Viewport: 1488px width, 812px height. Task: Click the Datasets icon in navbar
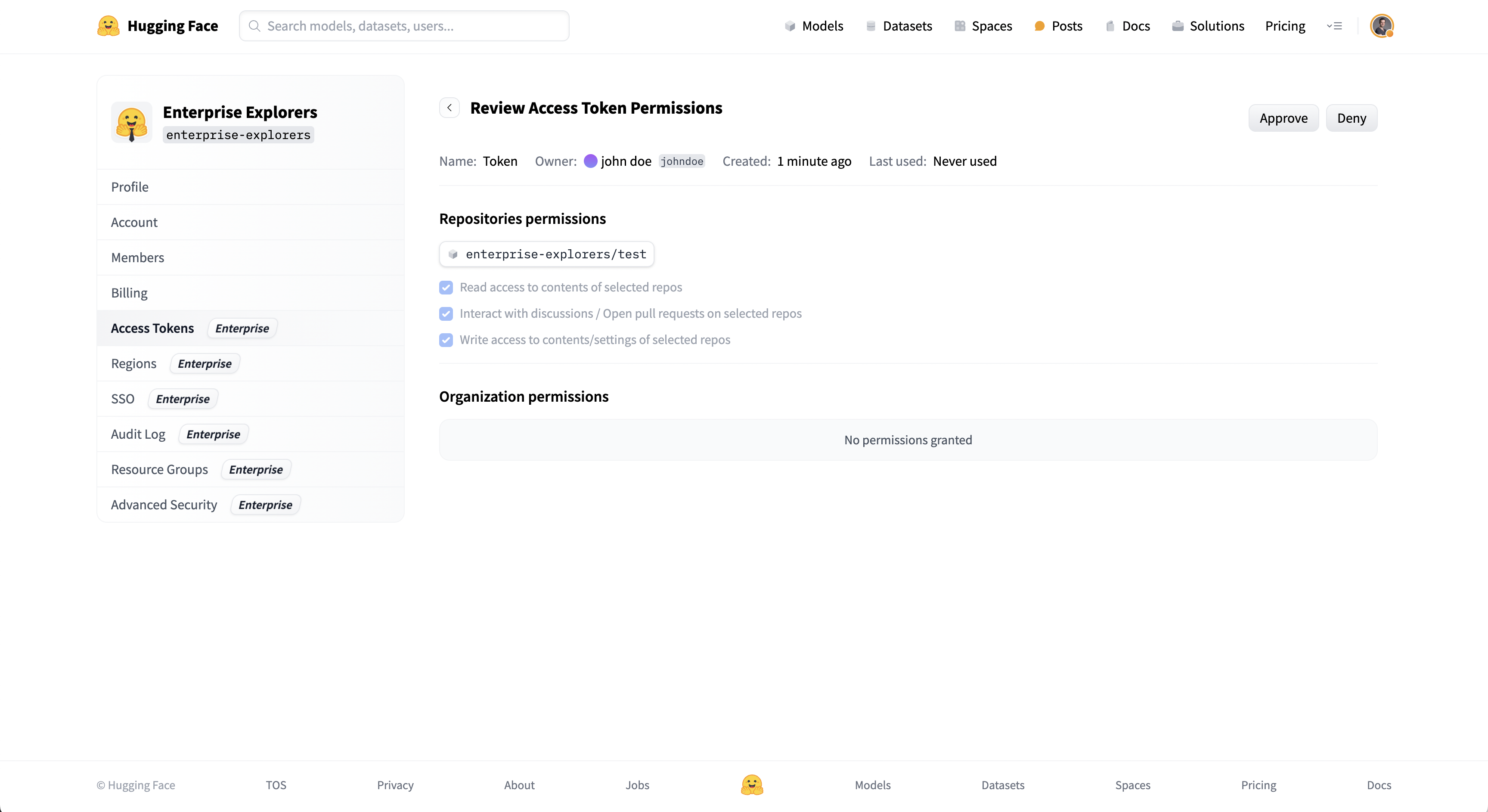(871, 26)
